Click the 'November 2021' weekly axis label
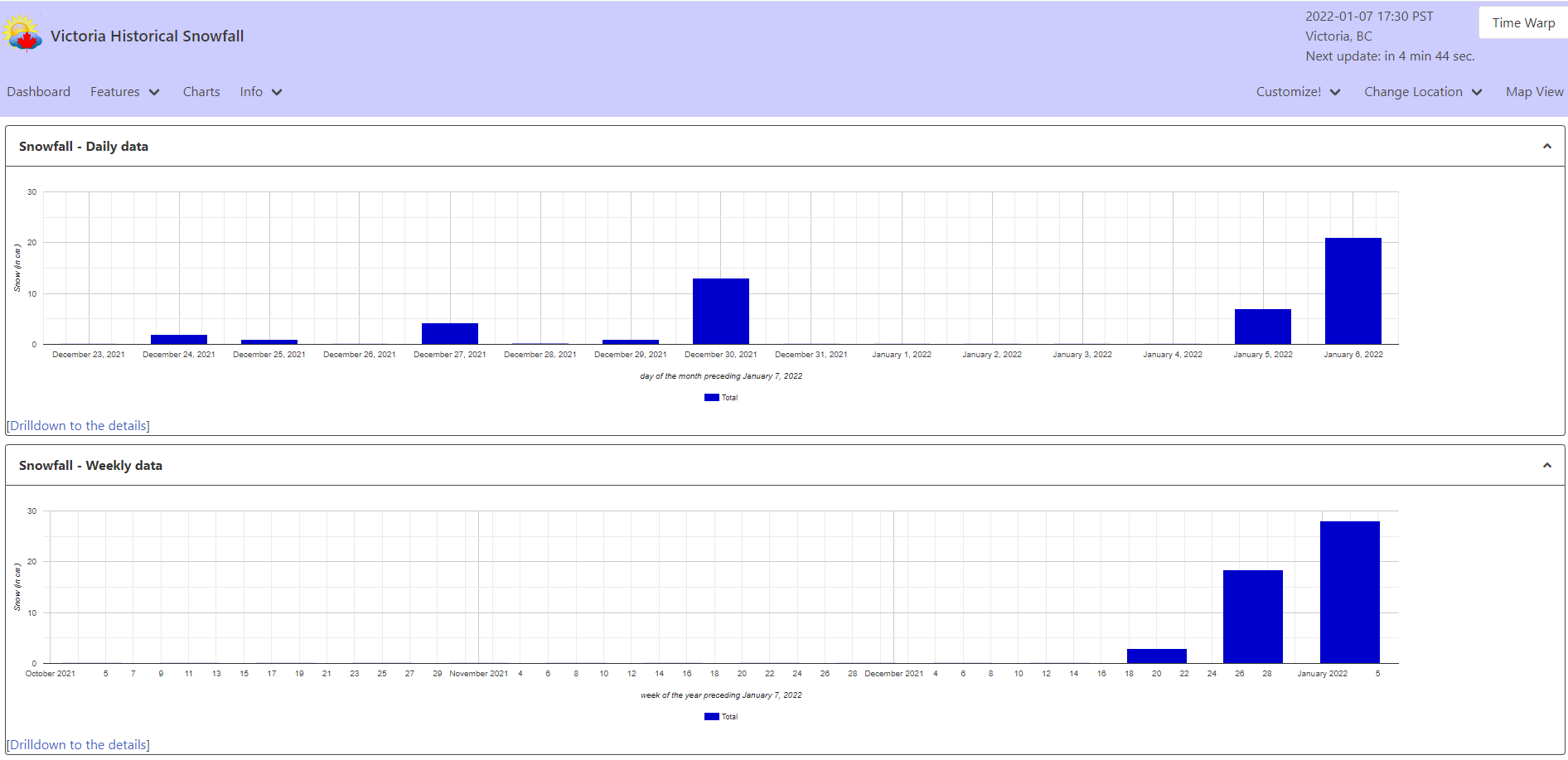The height and width of the screenshot is (760, 1568). pyautogui.click(x=479, y=674)
